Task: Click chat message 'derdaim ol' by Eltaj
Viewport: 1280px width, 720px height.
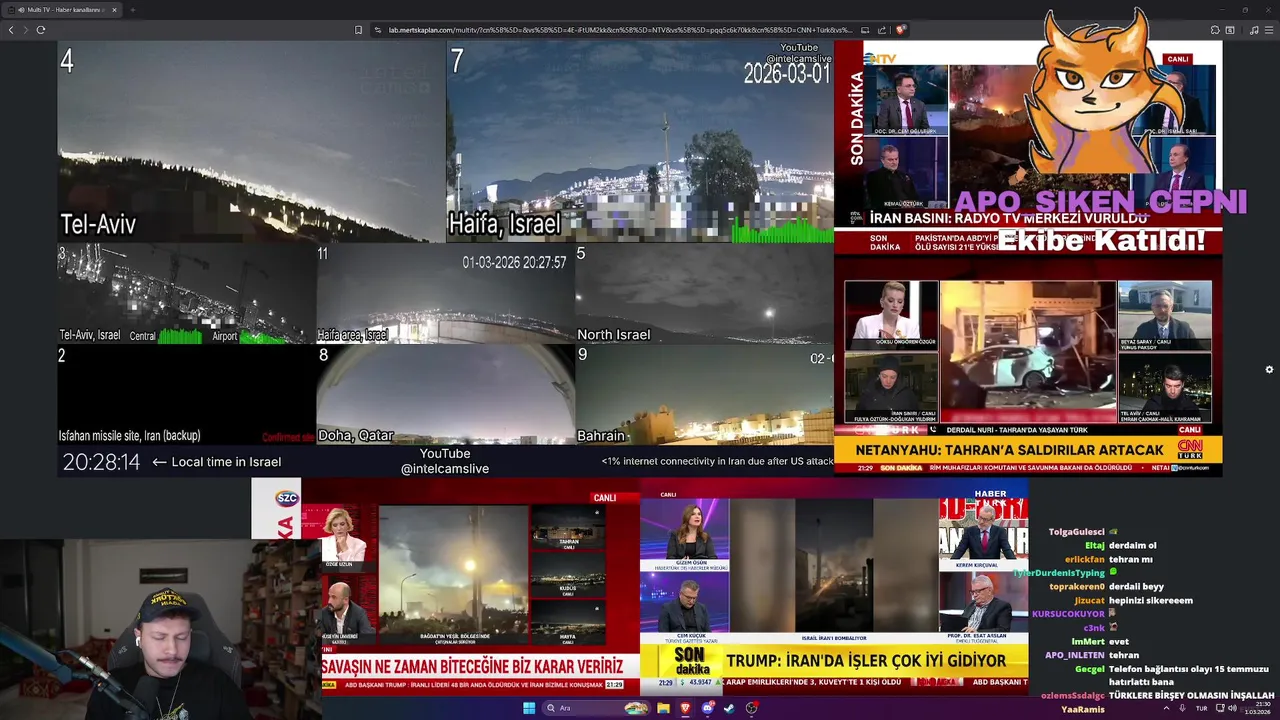Action: coord(1132,546)
